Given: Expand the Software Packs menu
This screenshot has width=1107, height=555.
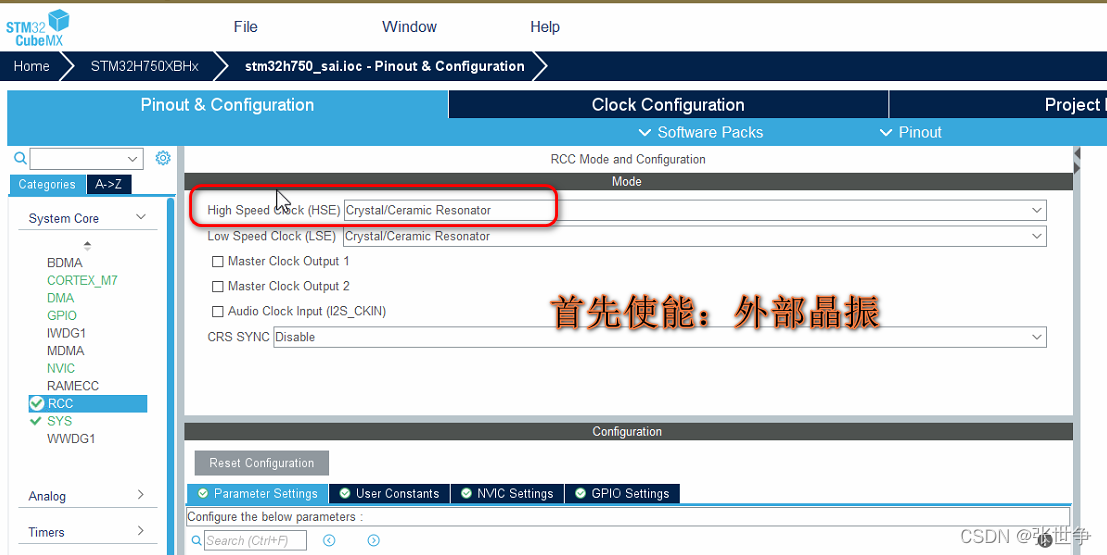Looking at the screenshot, I should pos(700,132).
